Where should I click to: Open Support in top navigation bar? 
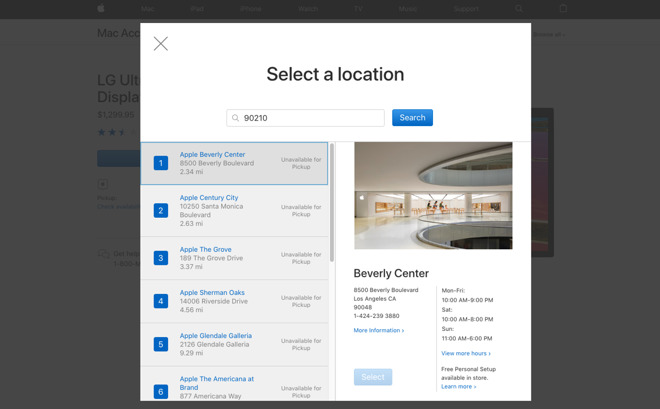point(466,8)
